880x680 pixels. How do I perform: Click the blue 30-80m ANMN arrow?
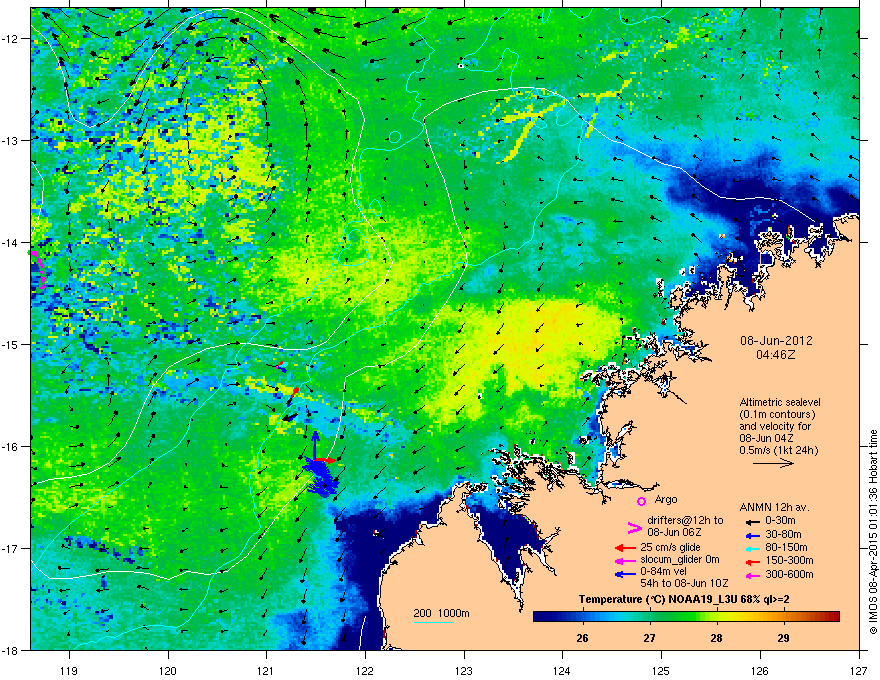(752, 535)
